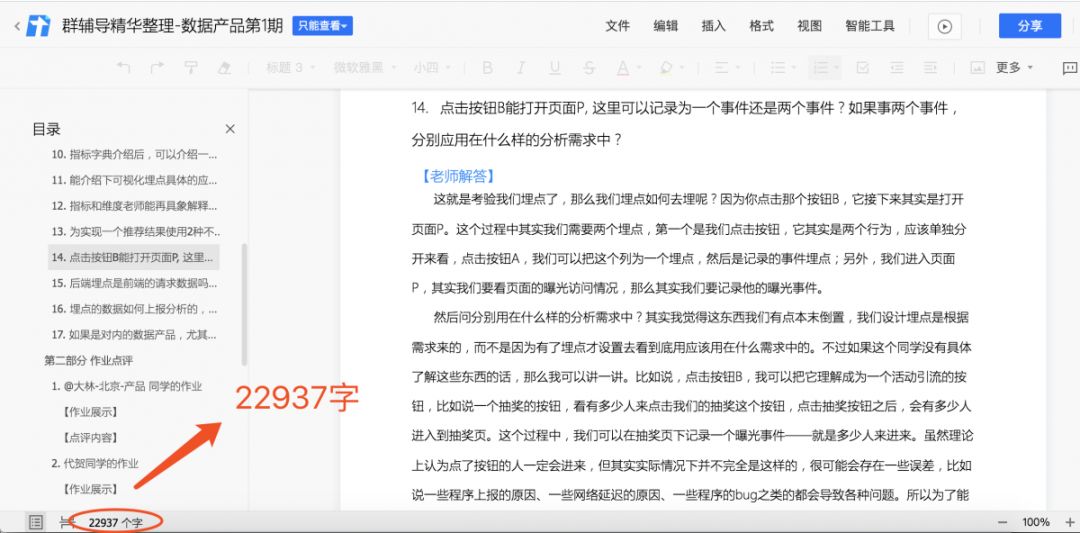Click the outline panel scrollbar
Viewport: 1080px width, 533px height.
pos(245,304)
